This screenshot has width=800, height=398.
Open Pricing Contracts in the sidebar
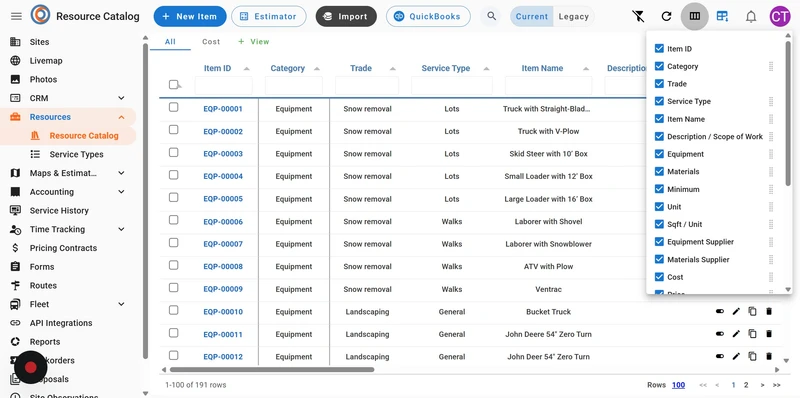63,248
